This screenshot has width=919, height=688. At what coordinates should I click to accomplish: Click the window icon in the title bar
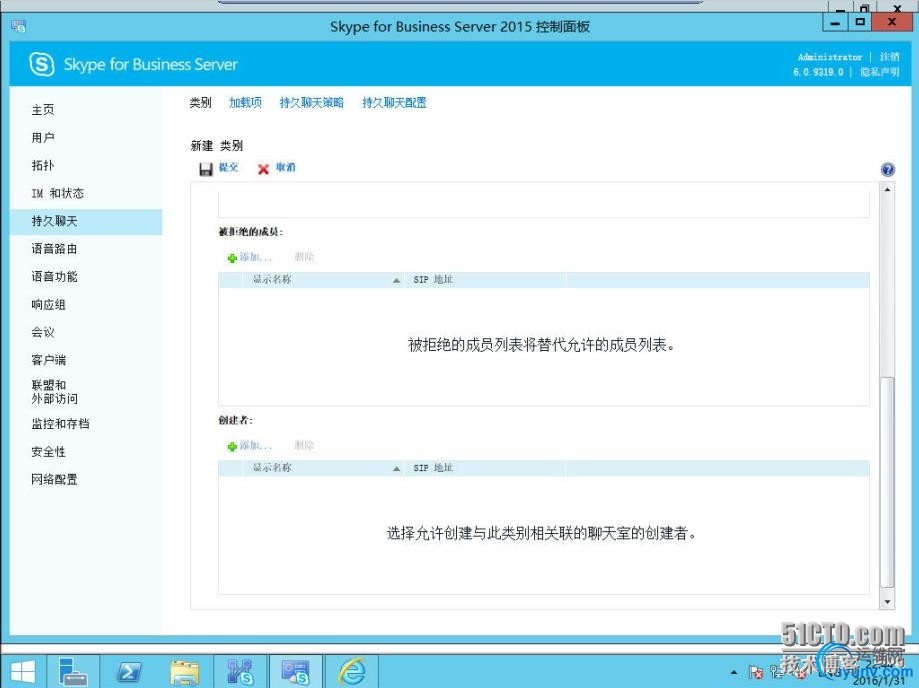tap(18, 26)
